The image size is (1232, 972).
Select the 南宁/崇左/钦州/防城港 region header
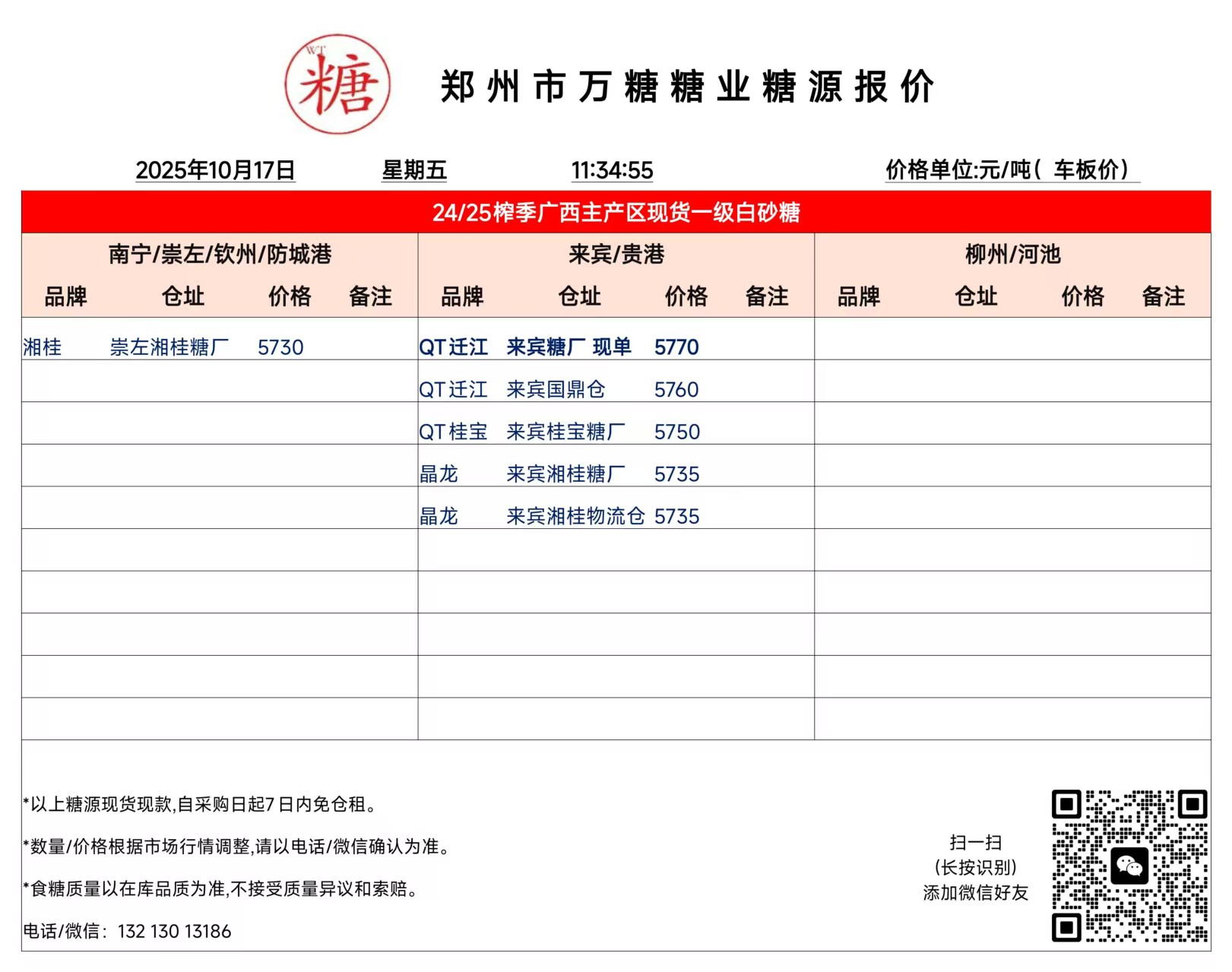[220, 254]
